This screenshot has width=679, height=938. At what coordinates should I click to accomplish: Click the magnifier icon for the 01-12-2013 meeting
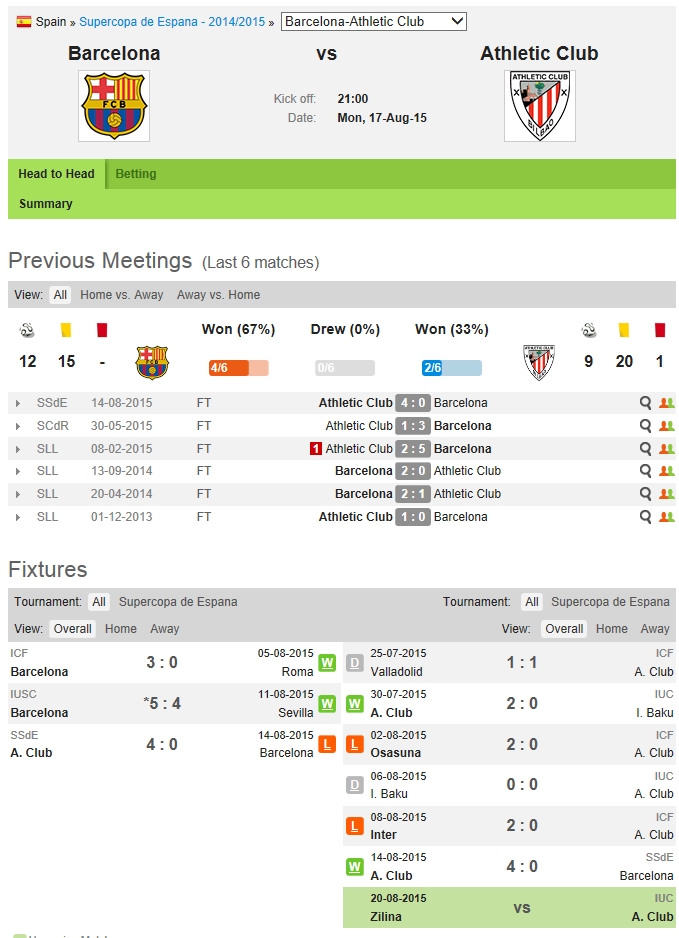pos(646,517)
